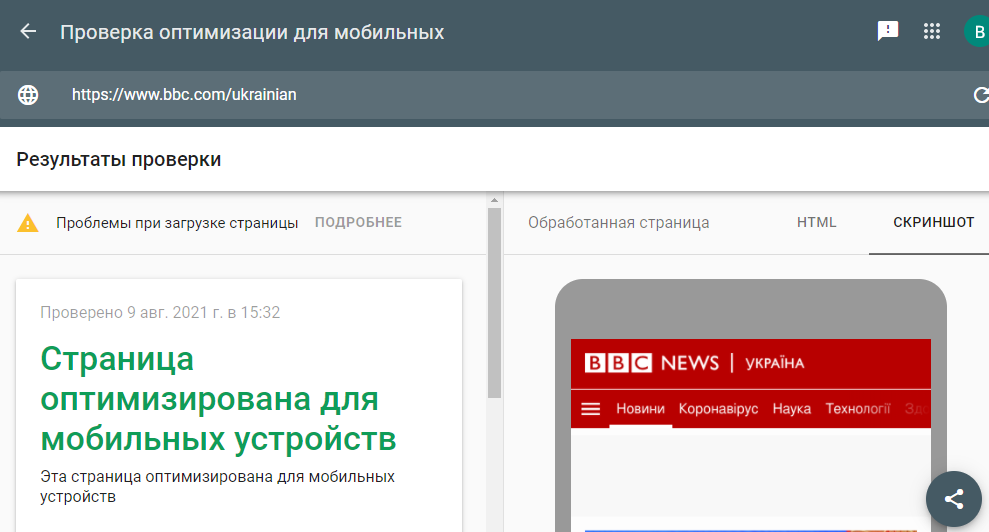Reload the test with refresh icon

click(981, 95)
